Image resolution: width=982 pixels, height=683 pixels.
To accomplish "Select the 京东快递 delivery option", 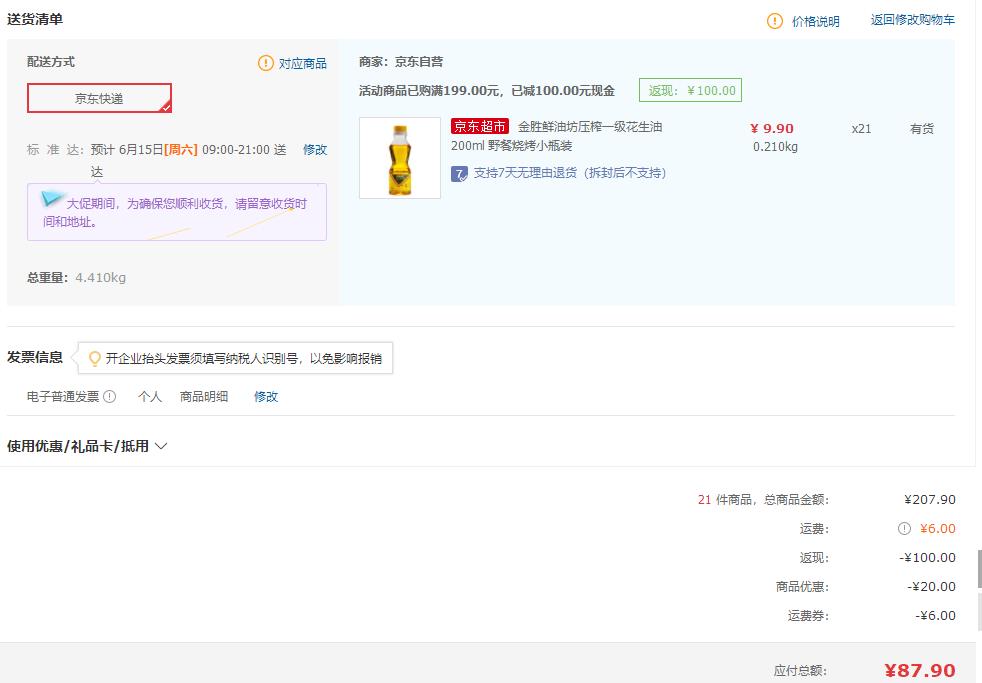I will 99,98.
